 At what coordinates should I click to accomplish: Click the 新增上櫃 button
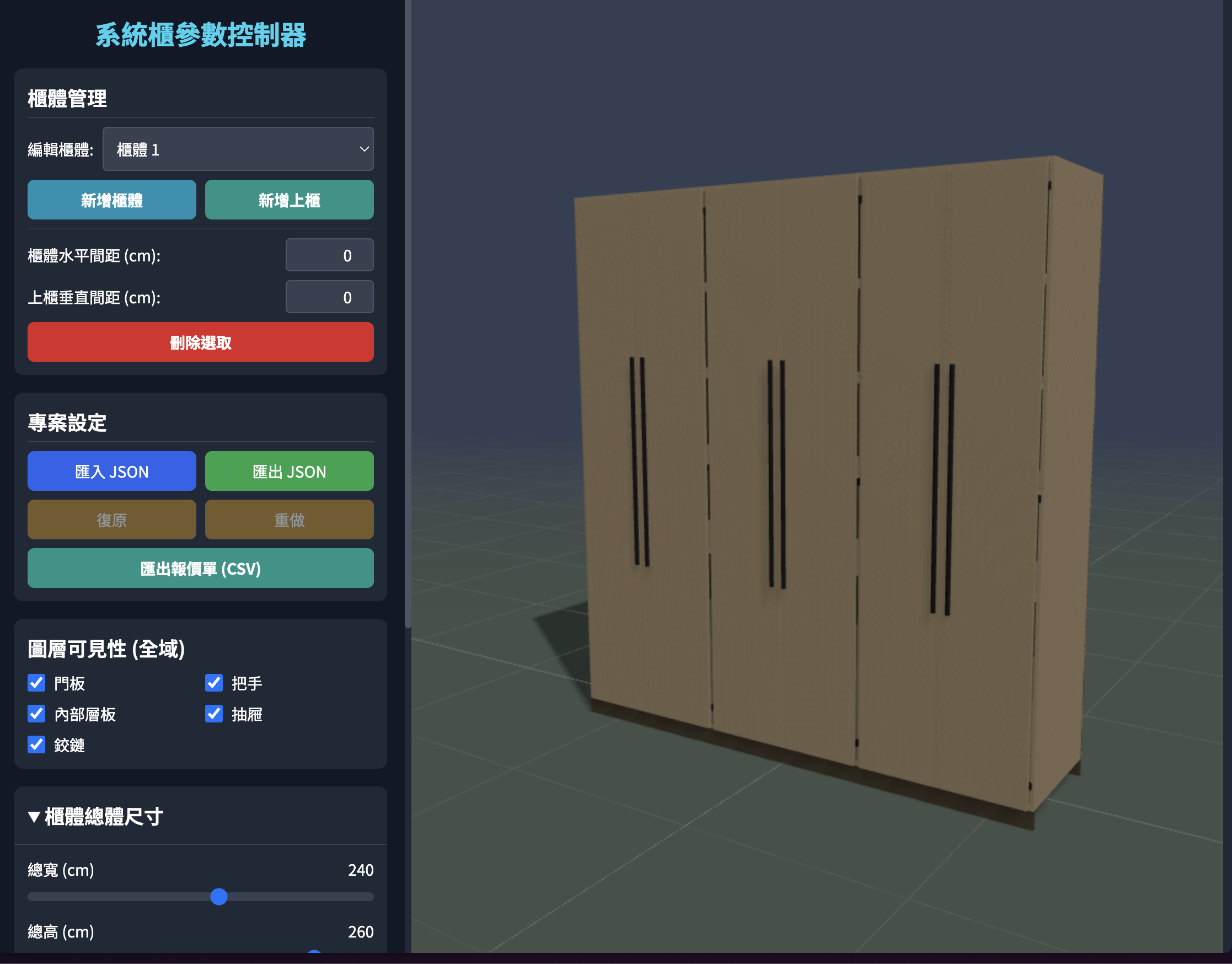[x=289, y=200]
